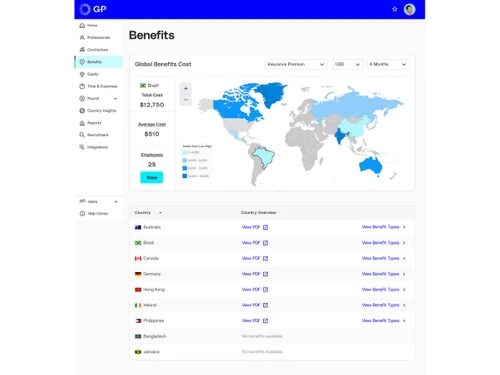Image resolution: width=500 pixels, height=375 pixels.
Task: Expand the Users submenu chevron
Action: (116, 202)
